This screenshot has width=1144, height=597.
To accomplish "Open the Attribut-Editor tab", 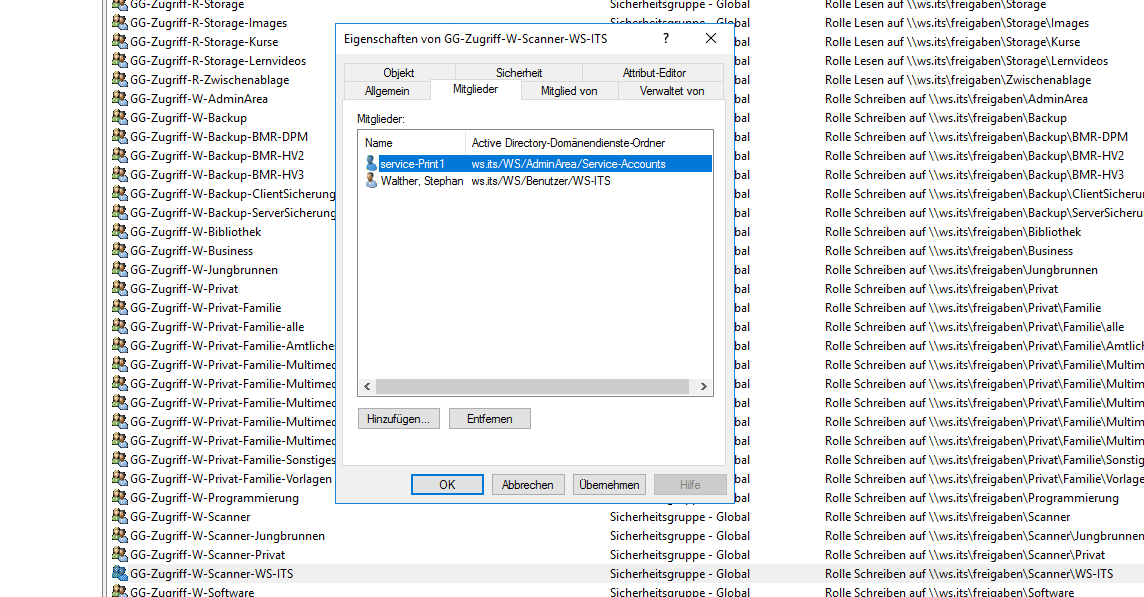I will [x=654, y=72].
